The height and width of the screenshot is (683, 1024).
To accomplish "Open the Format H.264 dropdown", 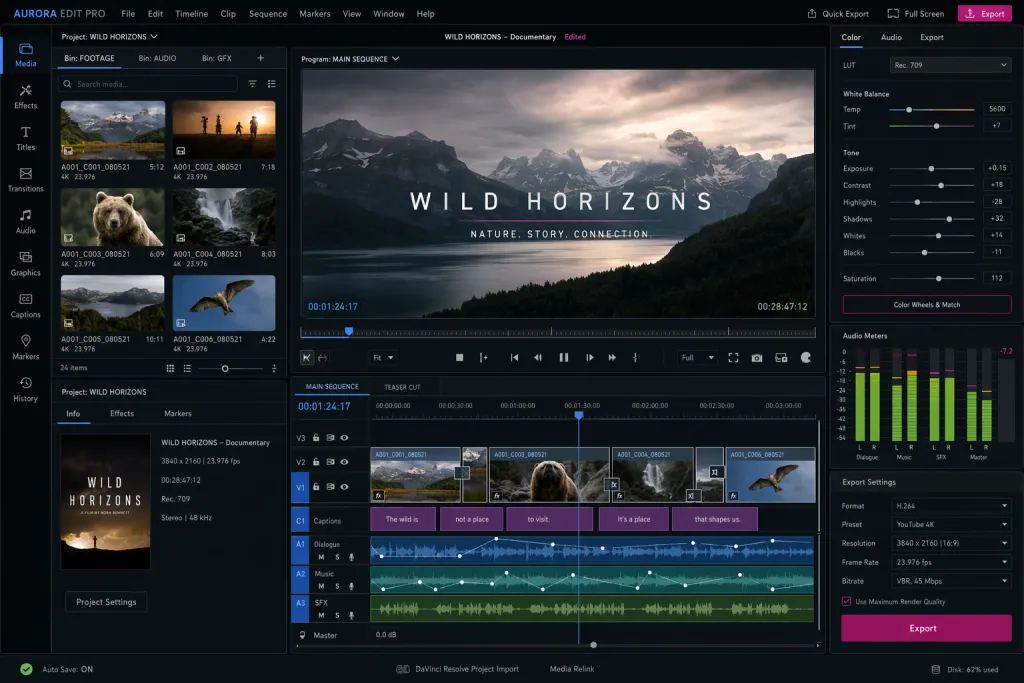I will pos(951,506).
